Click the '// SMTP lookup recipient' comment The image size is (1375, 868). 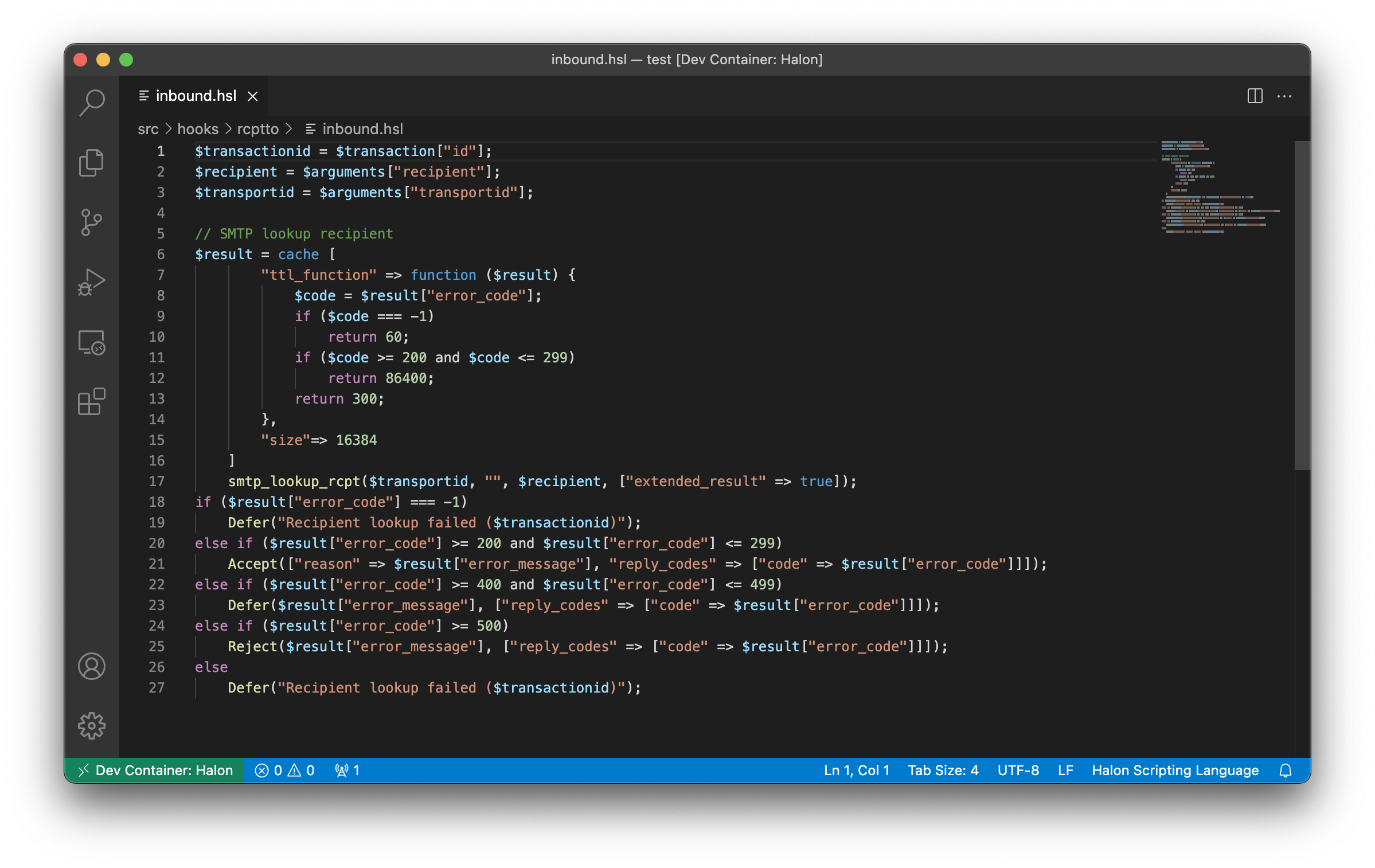pyautogui.click(x=294, y=234)
